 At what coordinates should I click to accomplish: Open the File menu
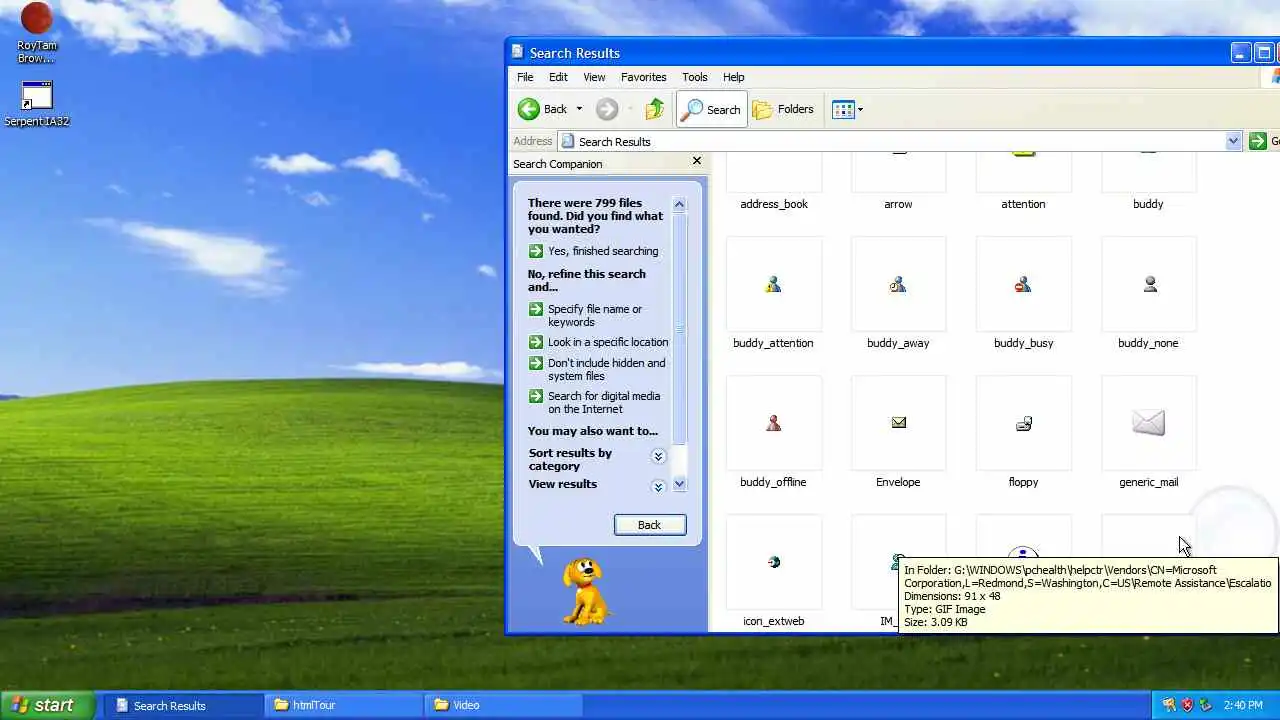tap(525, 77)
